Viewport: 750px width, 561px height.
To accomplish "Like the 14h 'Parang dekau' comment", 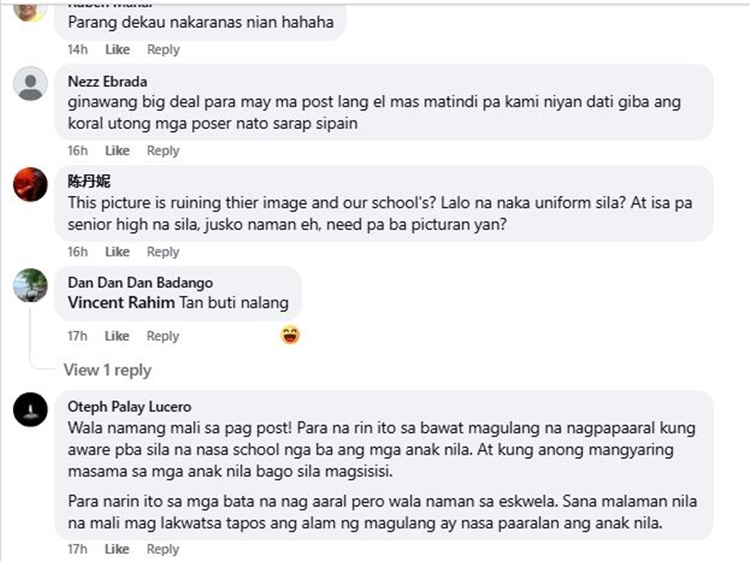I will click(x=117, y=49).
